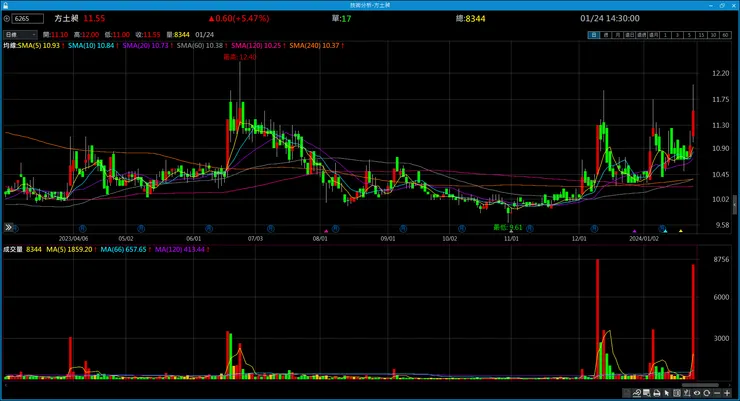Click the right-edge vertical scrollbar handle
The image size is (740, 401).
[734, 204]
